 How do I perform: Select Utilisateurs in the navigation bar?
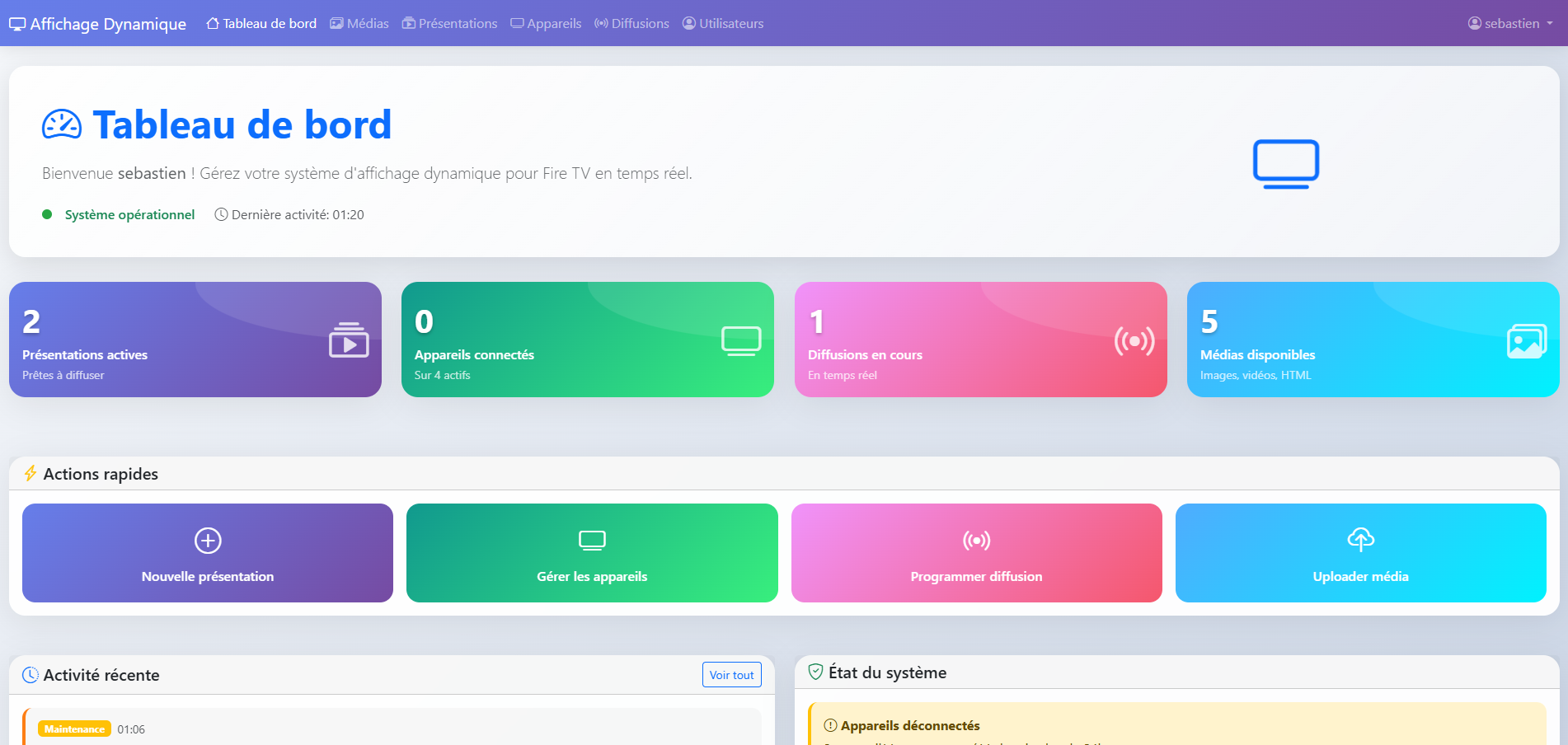723,23
